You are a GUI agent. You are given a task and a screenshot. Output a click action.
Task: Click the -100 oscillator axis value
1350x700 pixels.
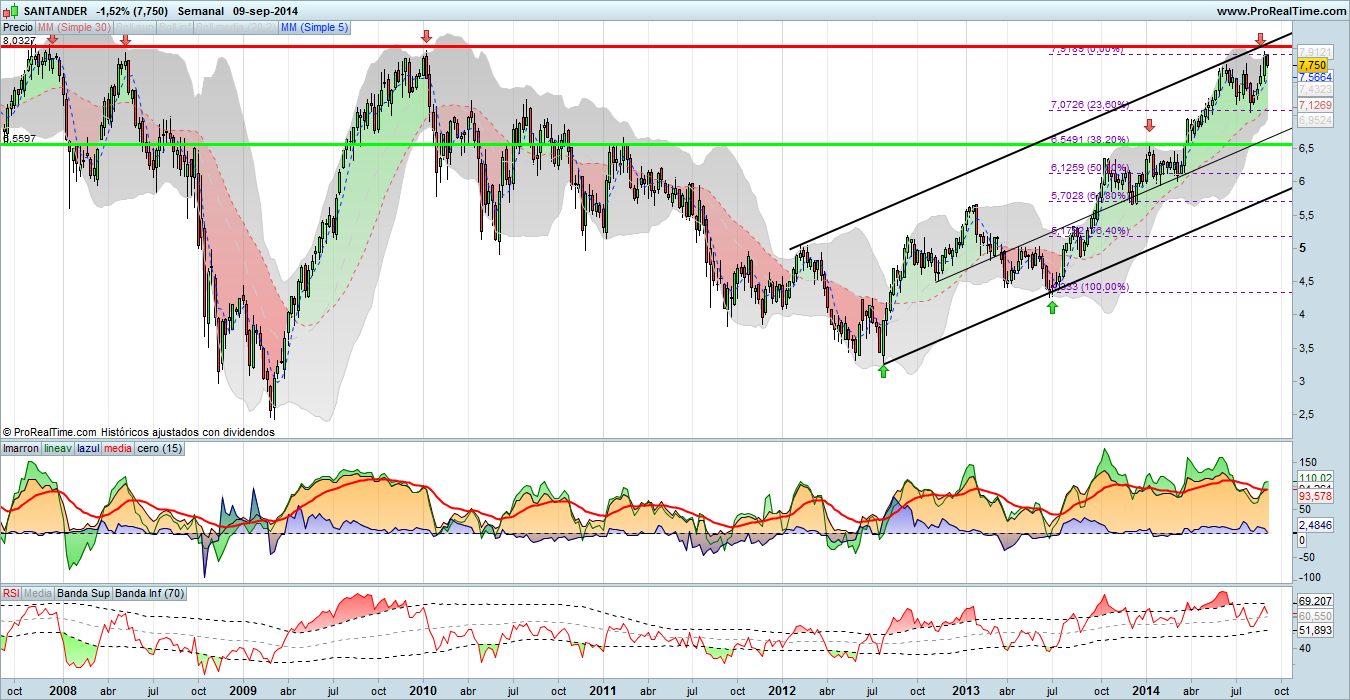click(1308, 577)
